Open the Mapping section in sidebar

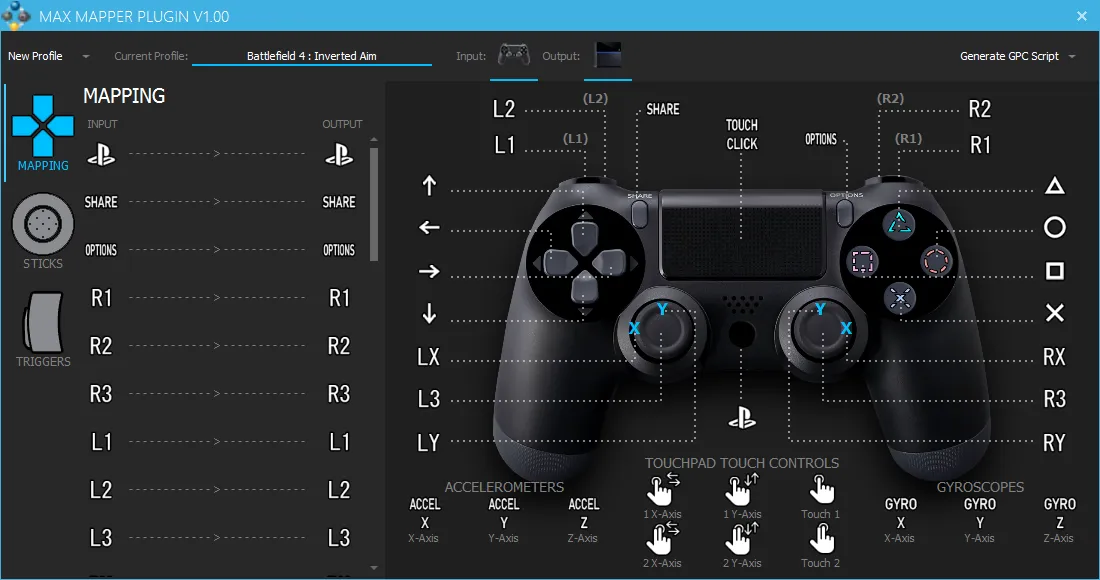point(43,133)
